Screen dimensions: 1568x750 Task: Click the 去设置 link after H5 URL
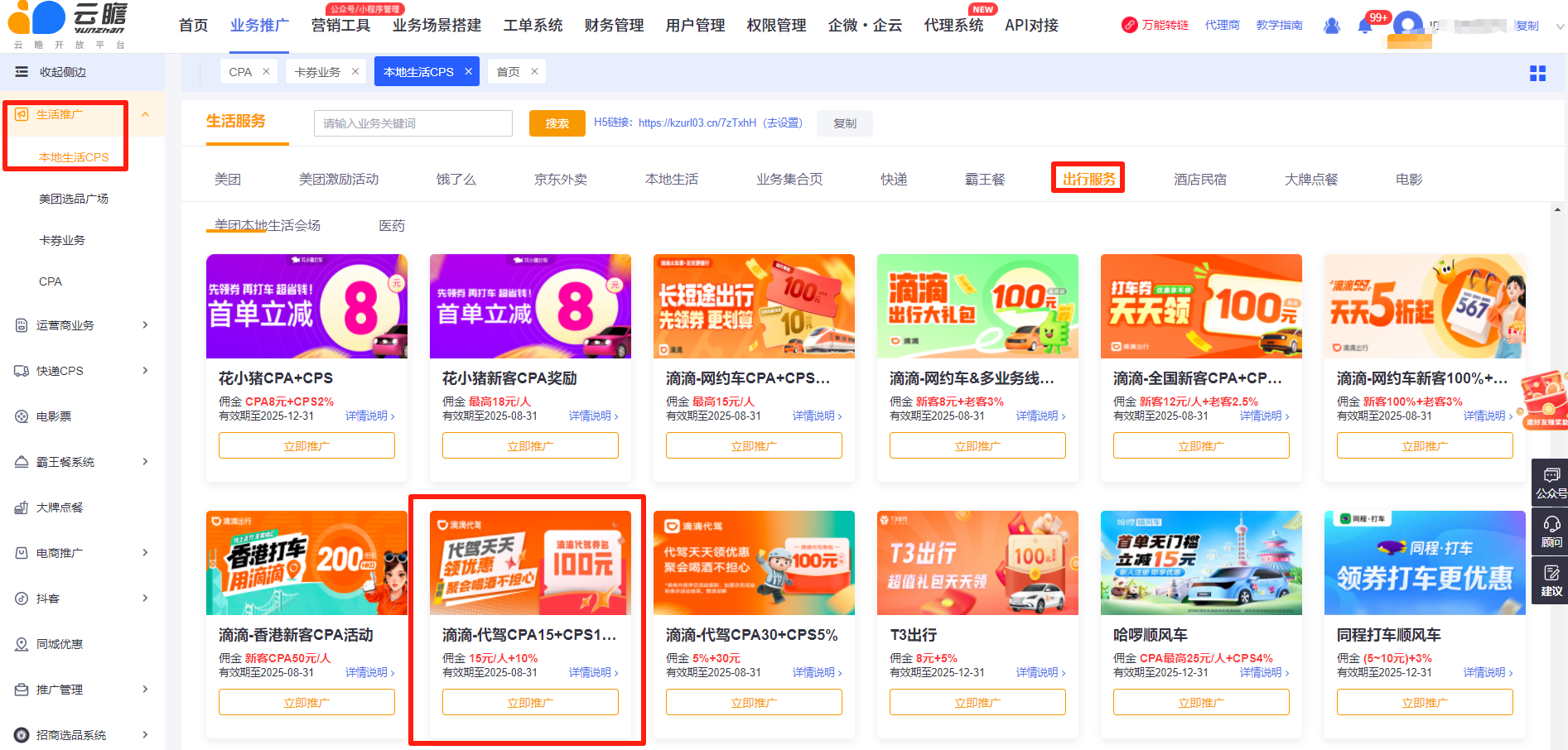tap(783, 123)
